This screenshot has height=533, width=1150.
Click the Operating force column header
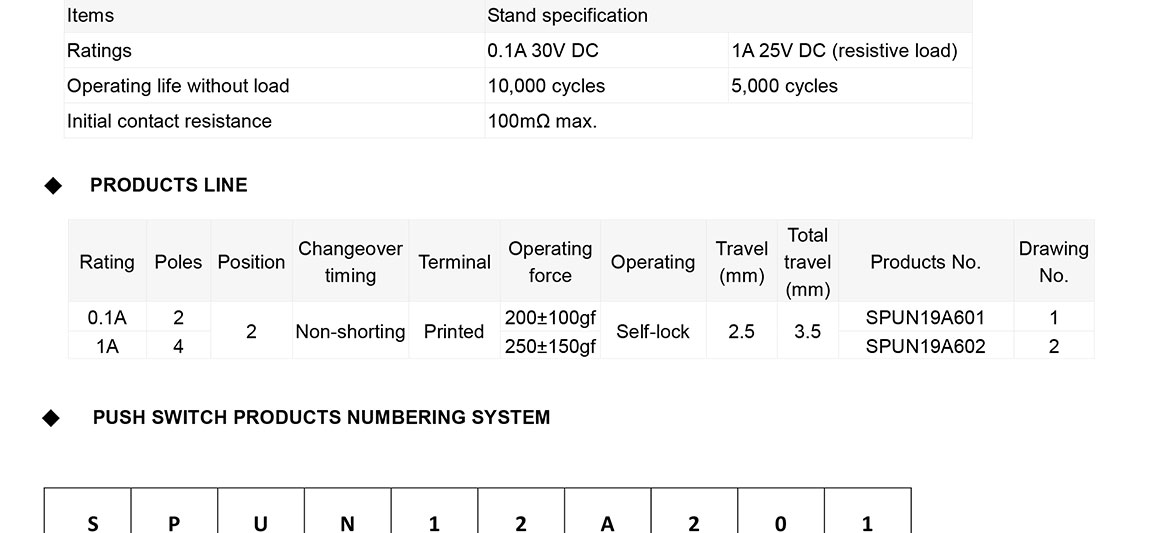[550, 262]
